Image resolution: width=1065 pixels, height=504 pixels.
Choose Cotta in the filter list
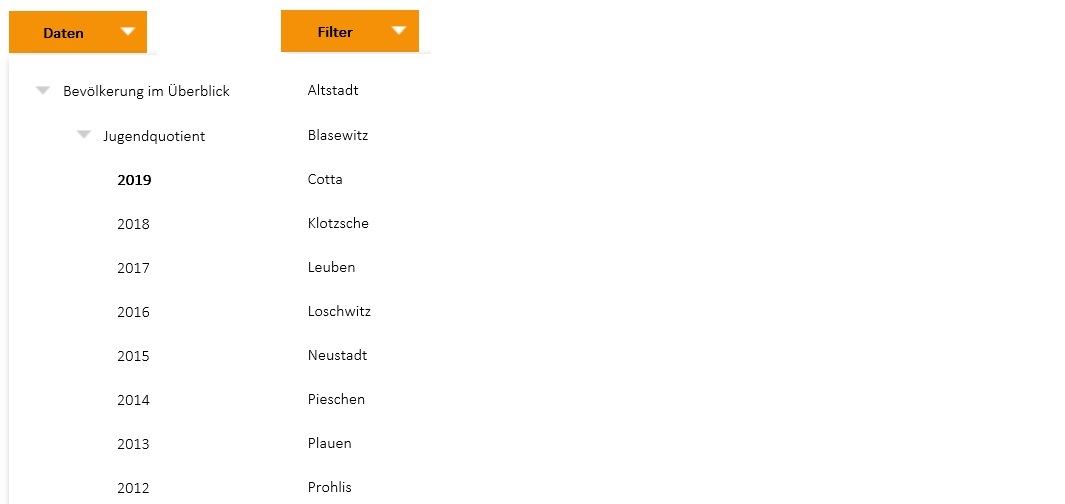tap(325, 179)
